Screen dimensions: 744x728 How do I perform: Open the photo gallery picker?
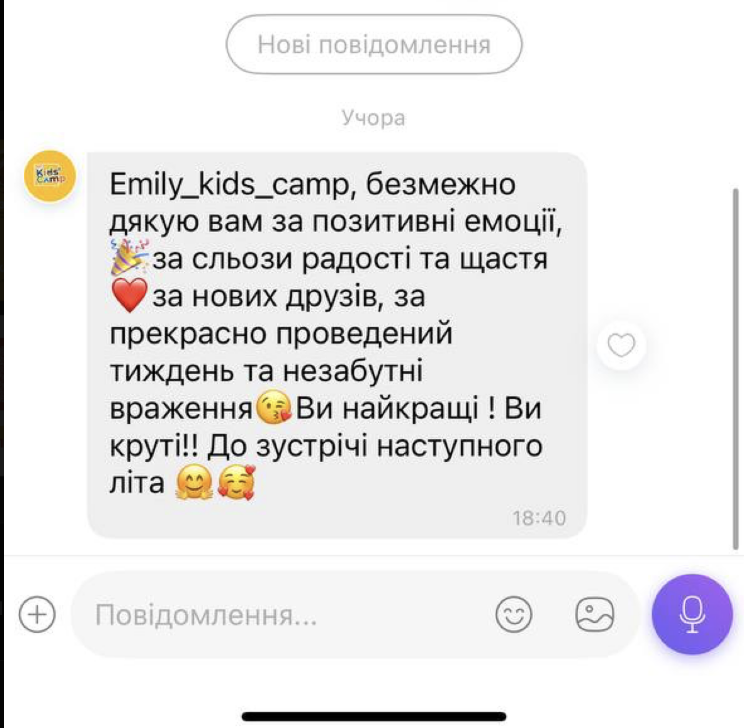coord(595,614)
